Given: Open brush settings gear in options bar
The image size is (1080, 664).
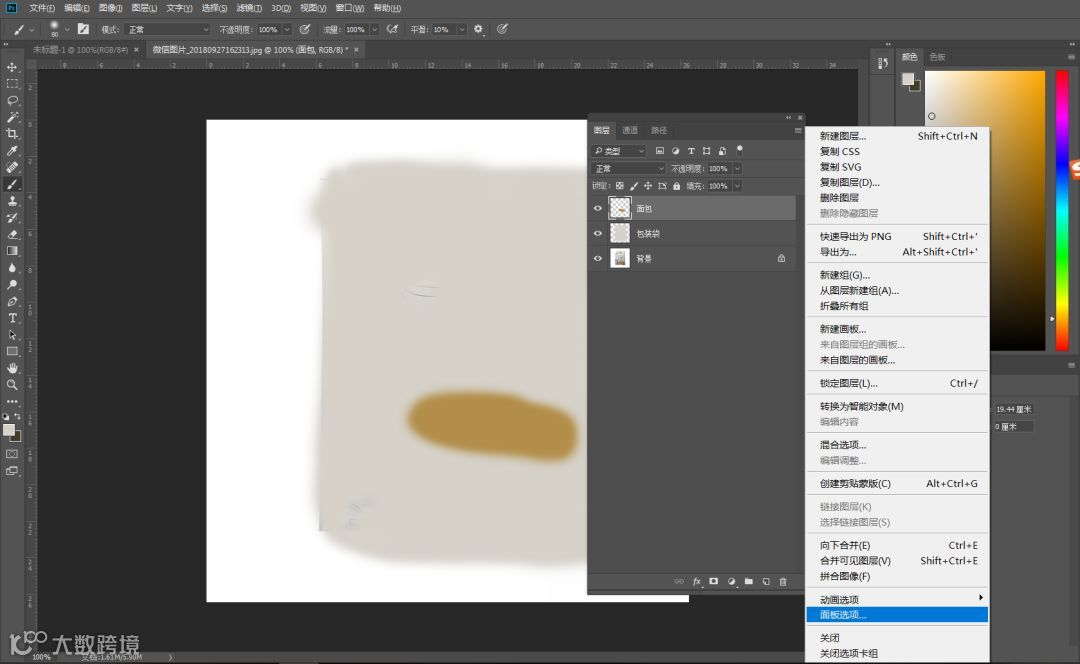Looking at the screenshot, I should [x=478, y=29].
